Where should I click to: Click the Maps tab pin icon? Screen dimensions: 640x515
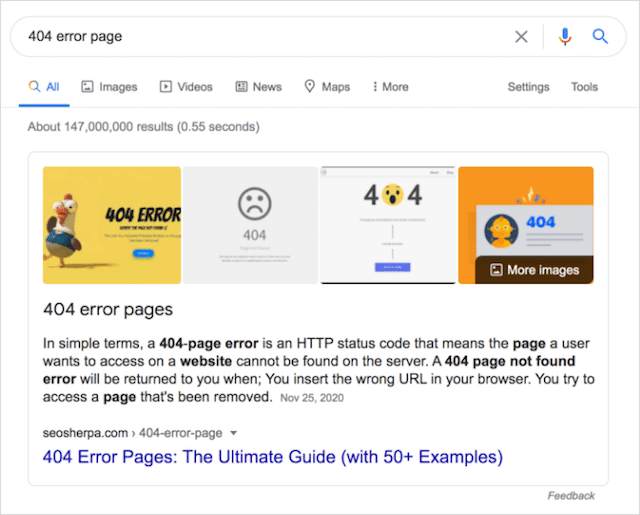coord(310,87)
